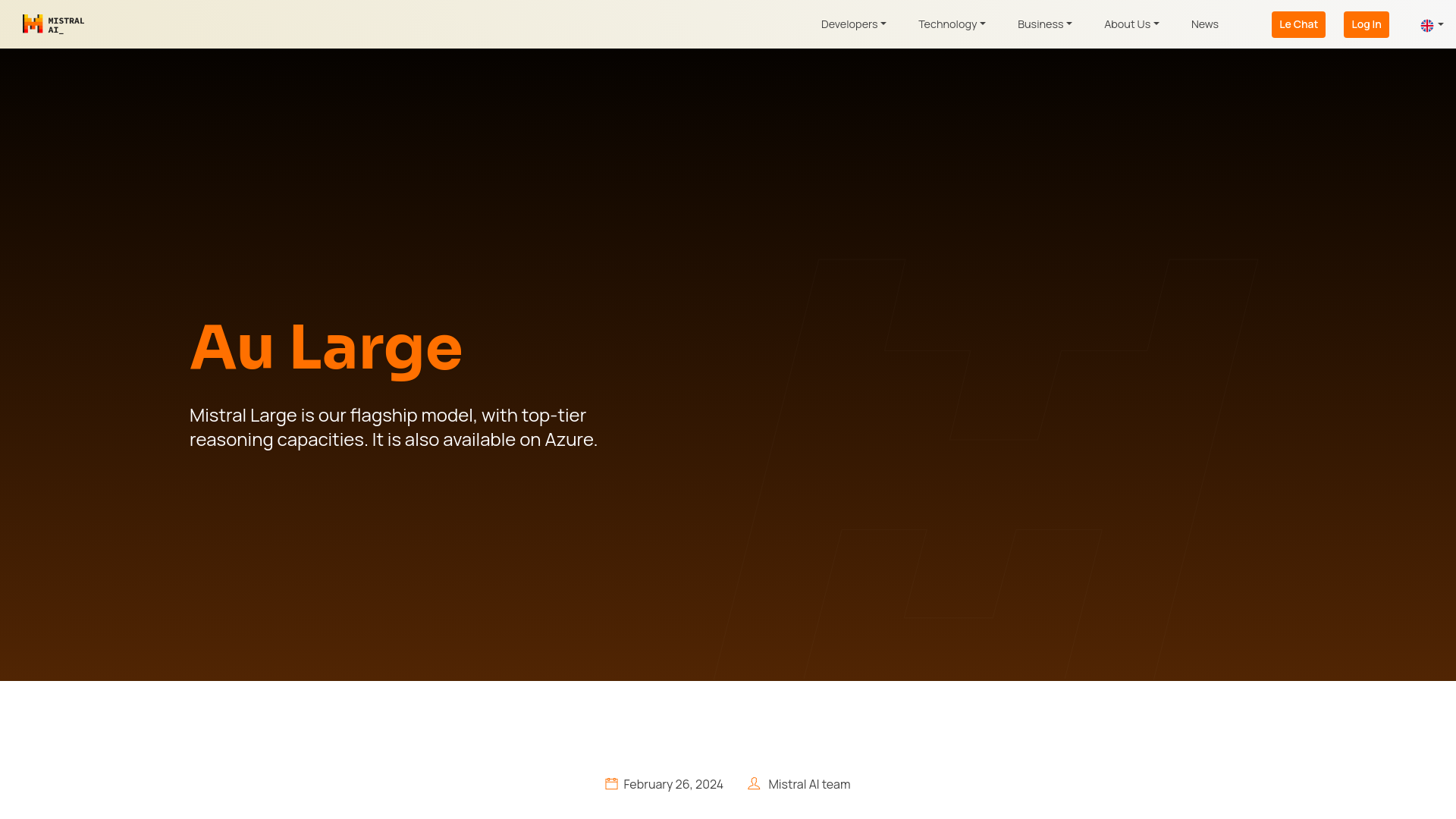The height and width of the screenshot is (819, 1456).
Task: Click the February 26, 2024 date
Action: point(673,784)
